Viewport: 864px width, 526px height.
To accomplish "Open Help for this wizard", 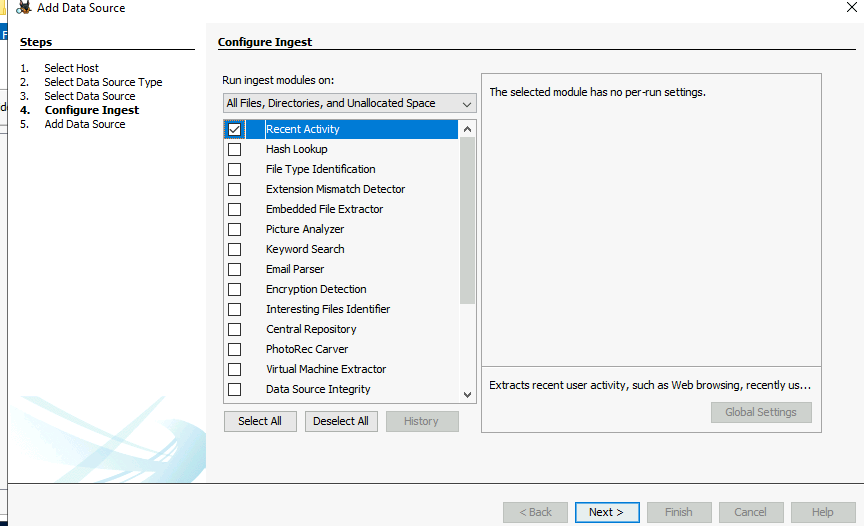I will [x=822, y=512].
